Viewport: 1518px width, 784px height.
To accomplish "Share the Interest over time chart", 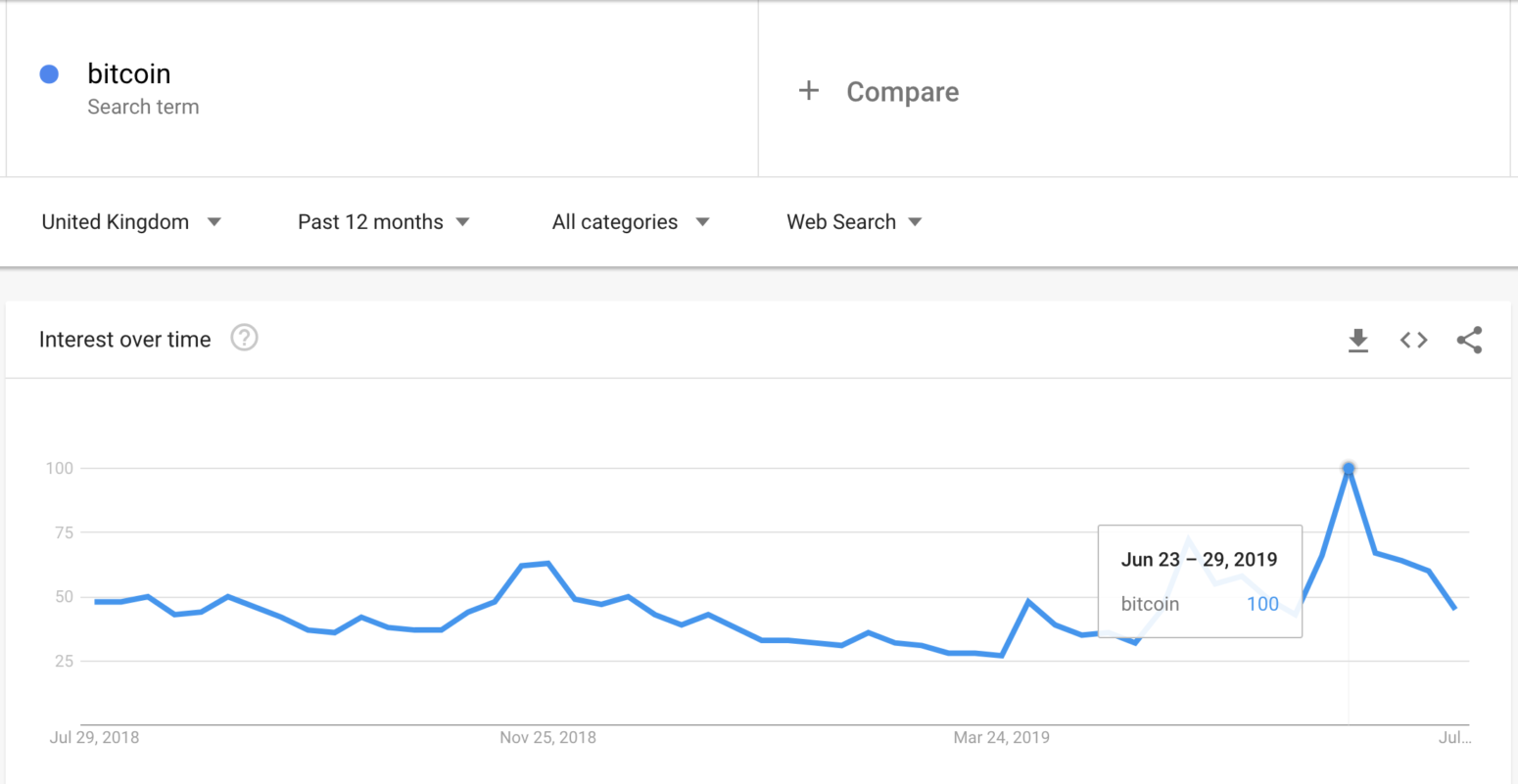I will 1469,340.
